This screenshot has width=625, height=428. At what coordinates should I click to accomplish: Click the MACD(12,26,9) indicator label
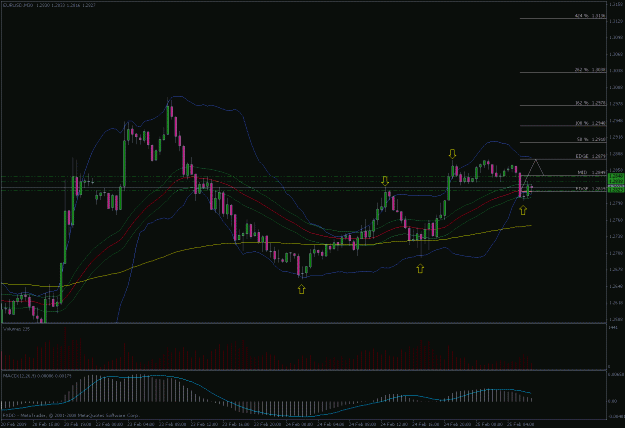(37, 375)
